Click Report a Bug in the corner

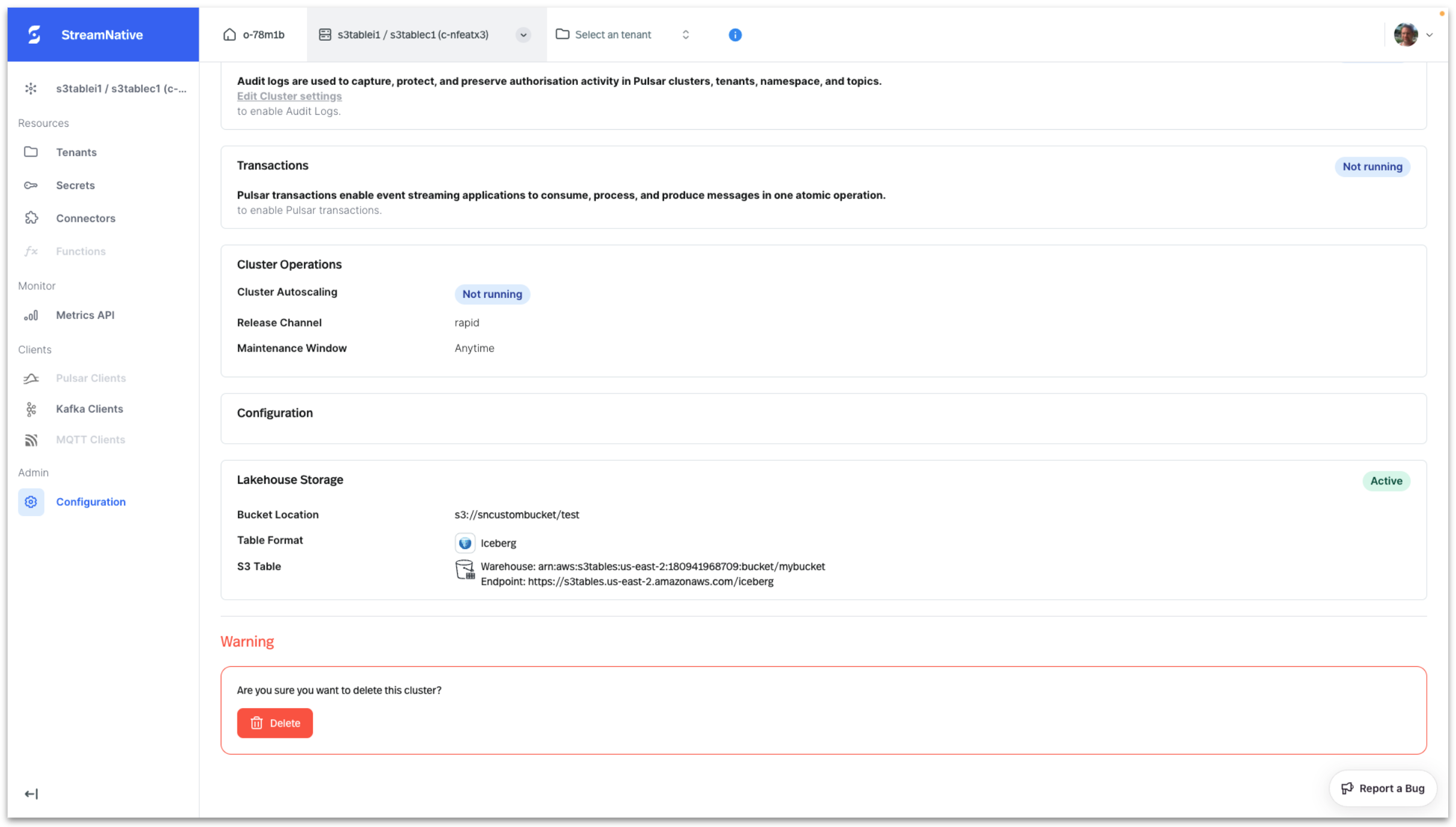tap(1382, 788)
